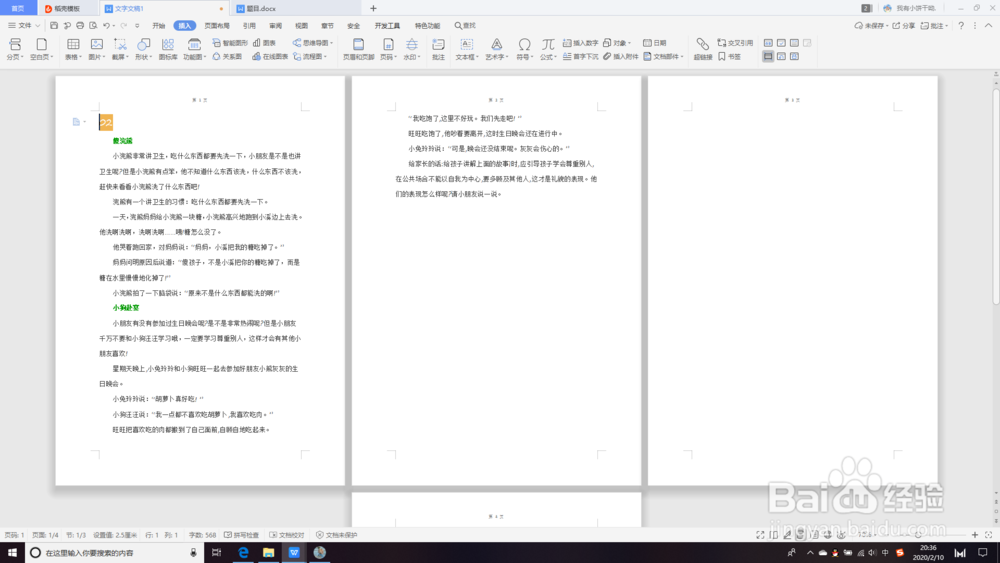The height and width of the screenshot is (563, 1000).
Task: Switch to the References (引用) tab
Action: (x=249, y=26)
